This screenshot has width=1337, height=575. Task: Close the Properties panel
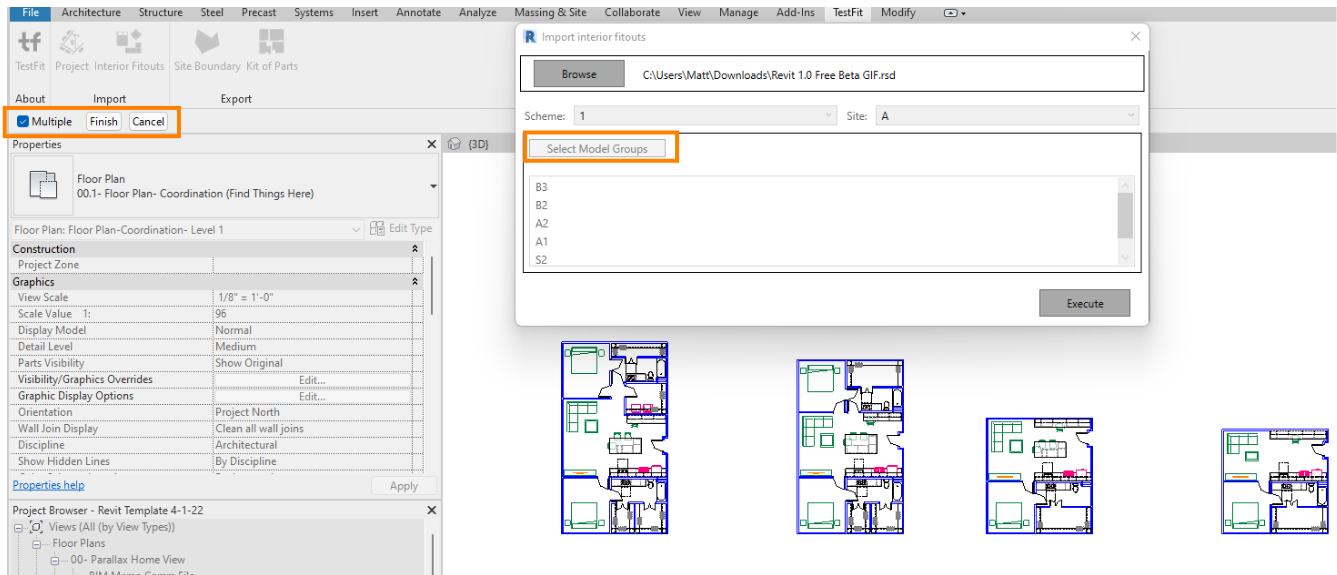click(x=432, y=145)
